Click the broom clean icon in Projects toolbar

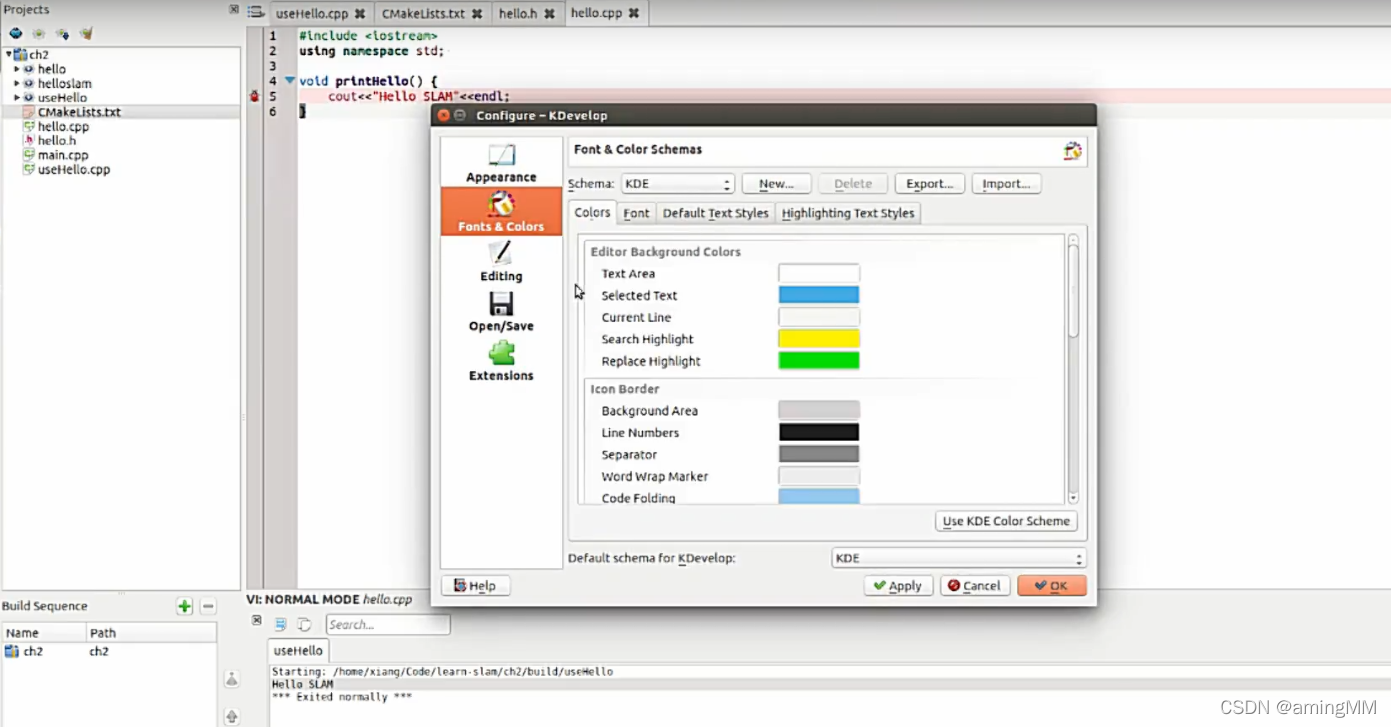click(86, 33)
